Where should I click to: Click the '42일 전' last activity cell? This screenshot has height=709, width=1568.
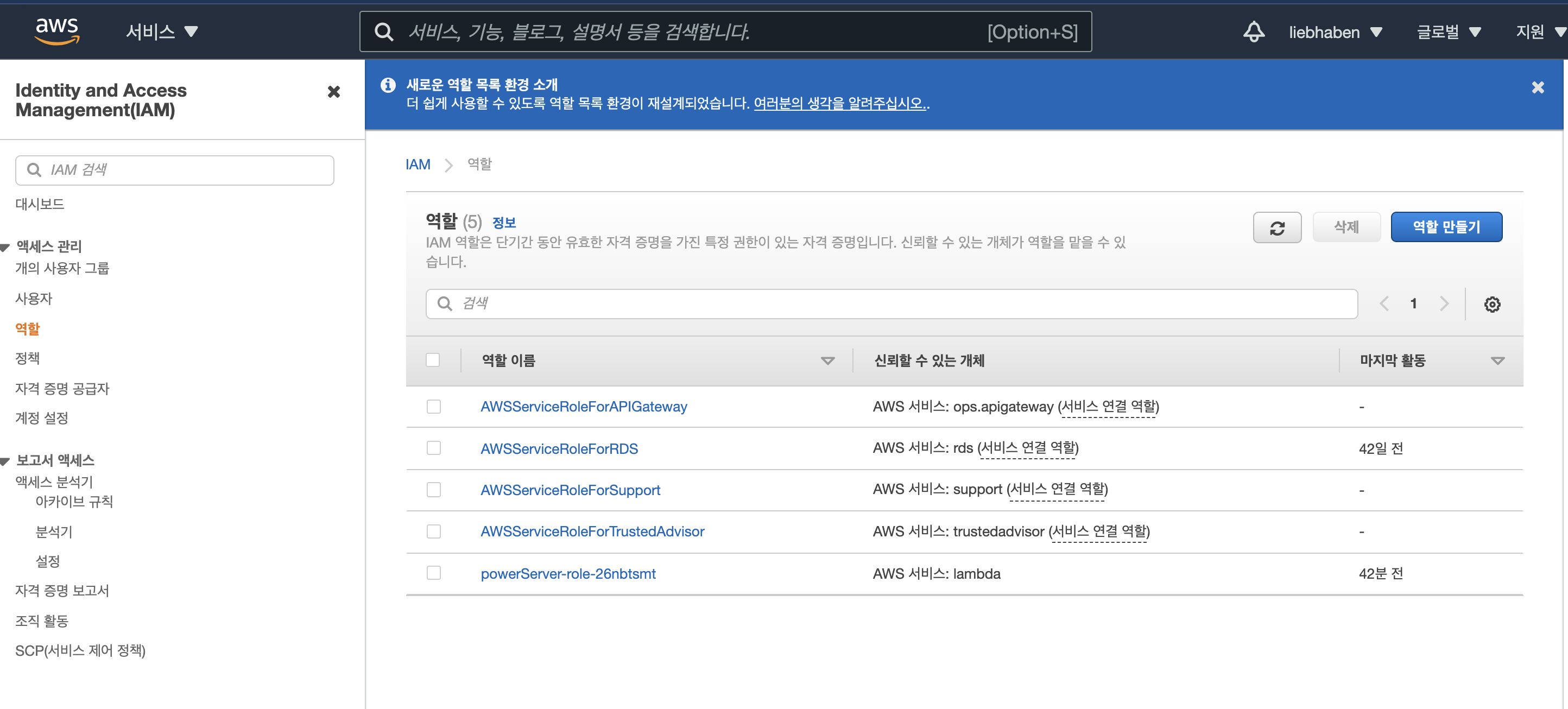[x=1381, y=449]
